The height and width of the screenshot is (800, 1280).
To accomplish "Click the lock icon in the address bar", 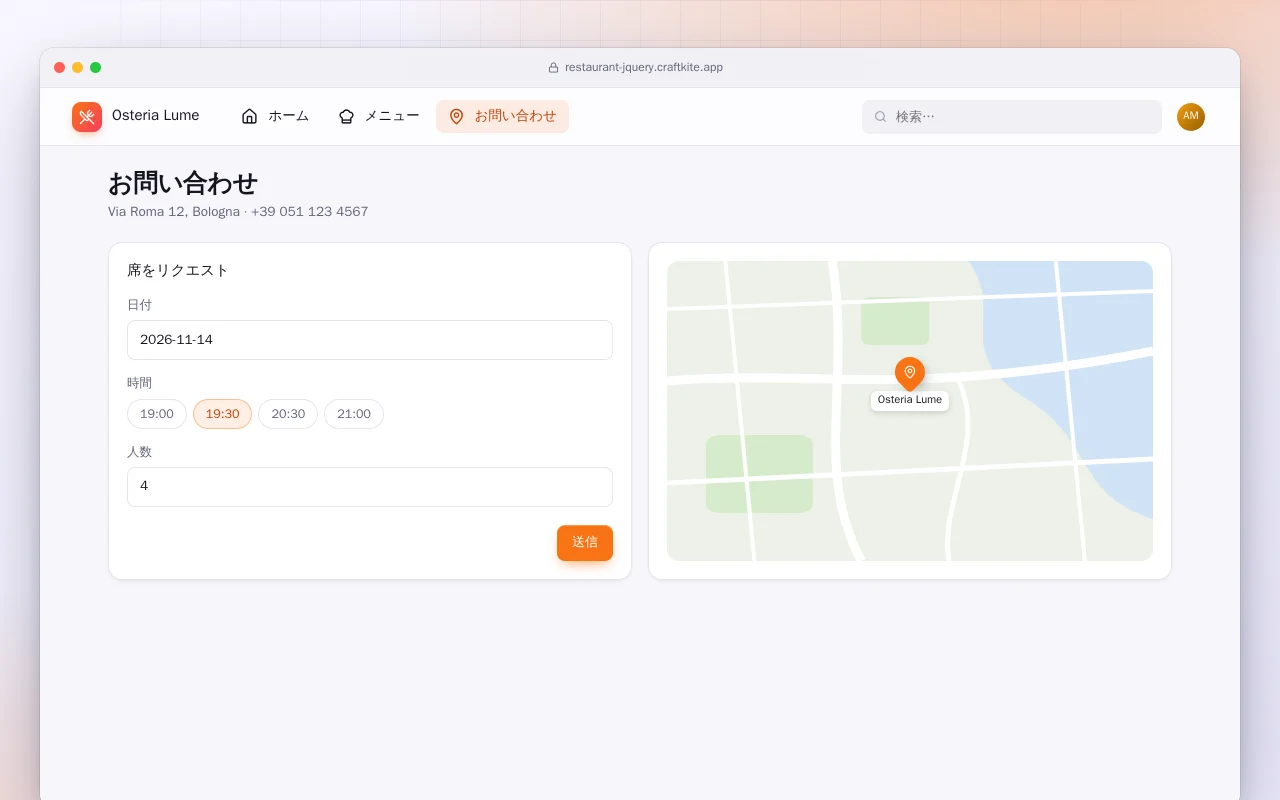I will tap(553, 68).
